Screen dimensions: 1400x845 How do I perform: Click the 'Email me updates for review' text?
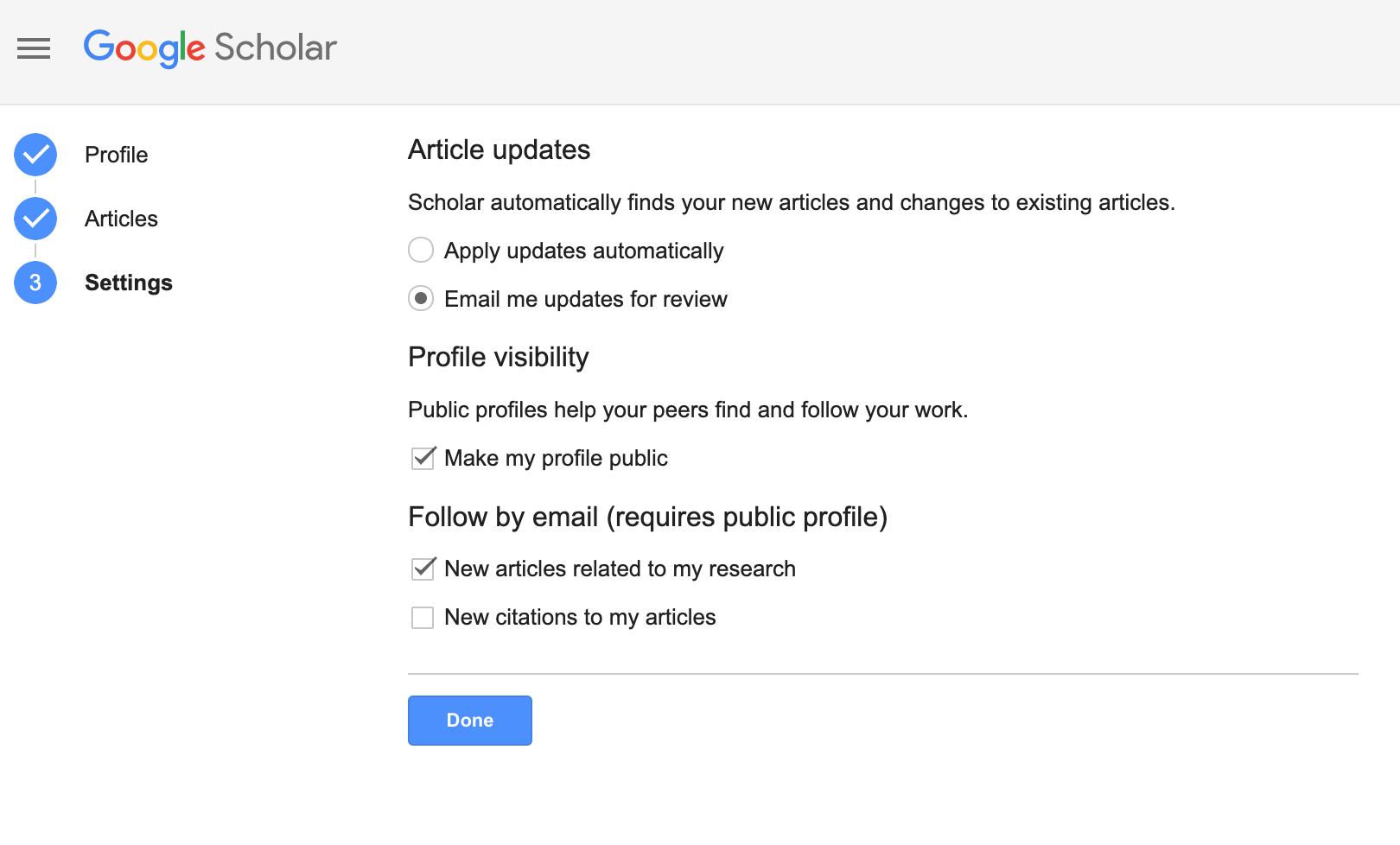(x=585, y=299)
